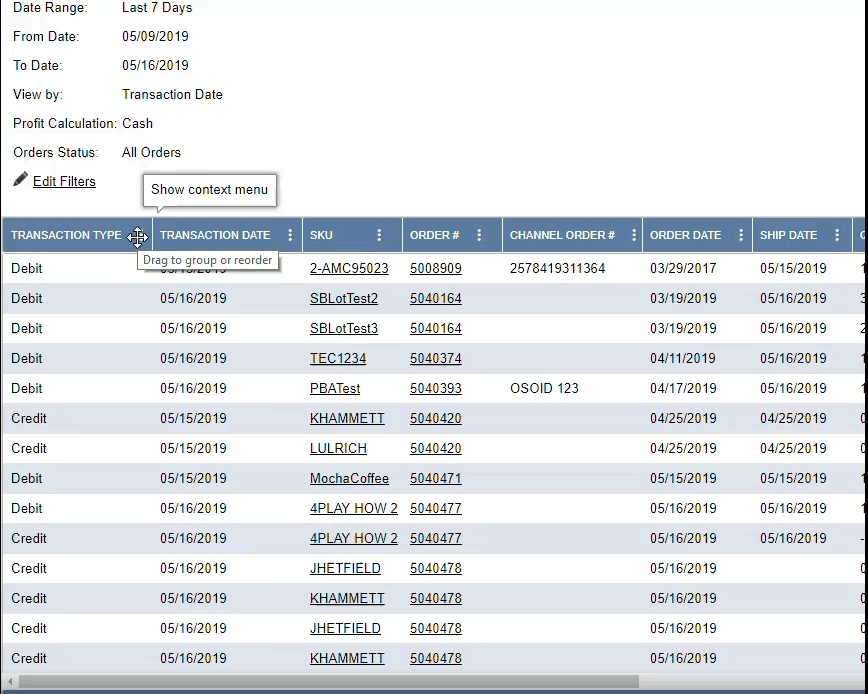
Task: Open SKU link 2-AMC95023
Action: click(349, 269)
